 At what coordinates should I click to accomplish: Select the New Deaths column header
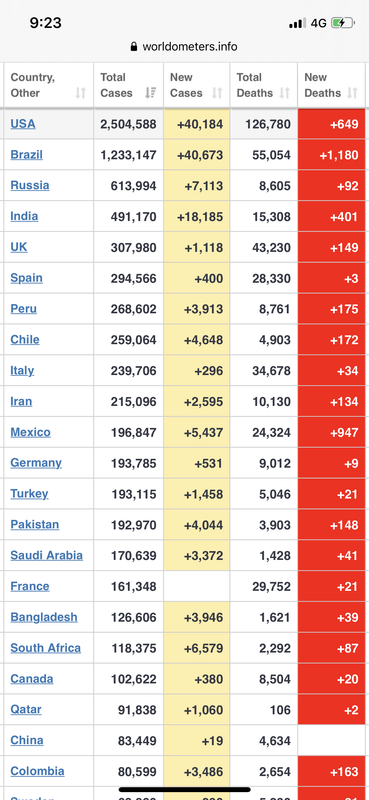(332, 85)
